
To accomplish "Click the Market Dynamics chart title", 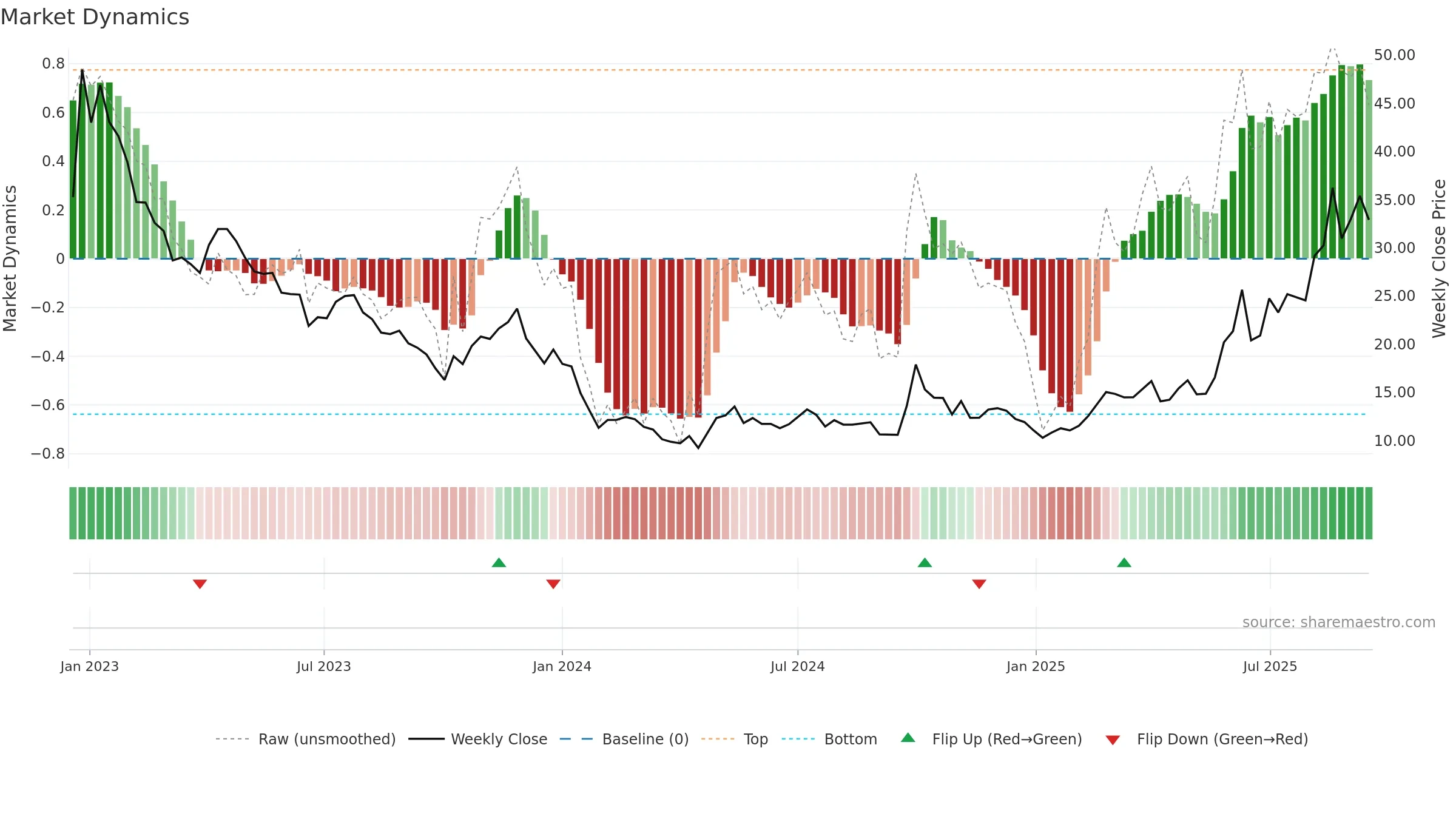I will click(x=95, y=17).
